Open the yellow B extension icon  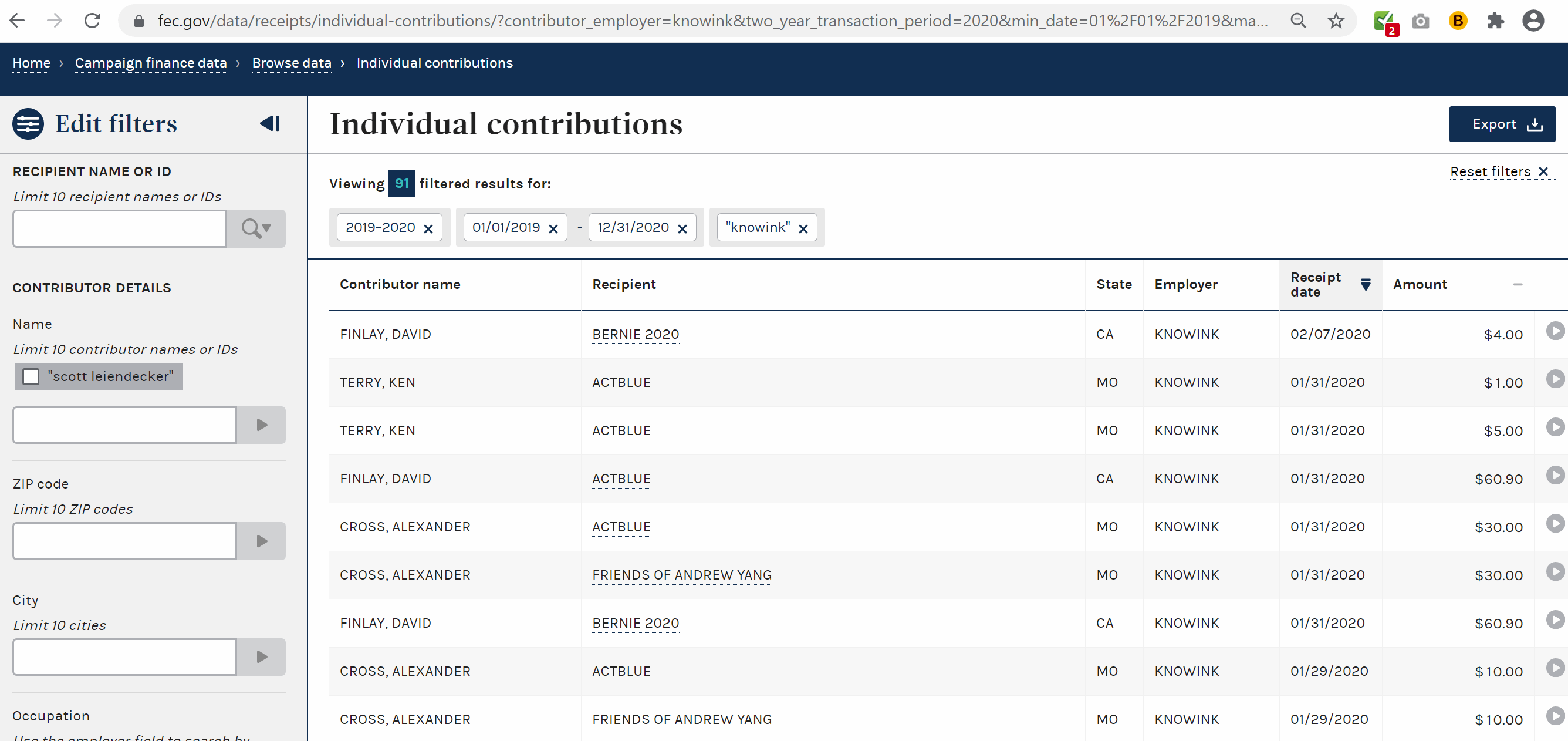(x=1458, y=21)
